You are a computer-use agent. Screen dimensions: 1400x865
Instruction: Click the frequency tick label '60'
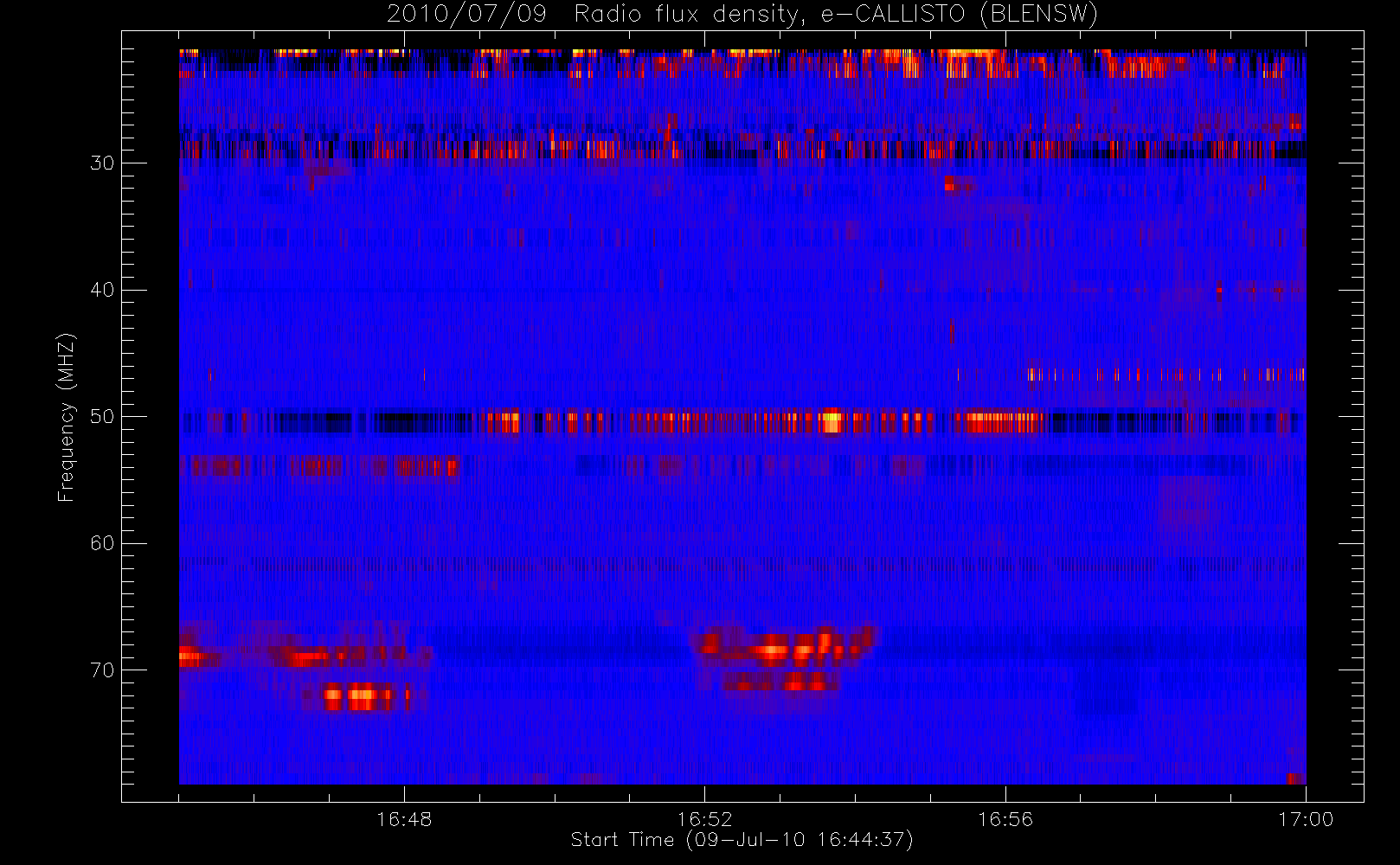[102, 543]
